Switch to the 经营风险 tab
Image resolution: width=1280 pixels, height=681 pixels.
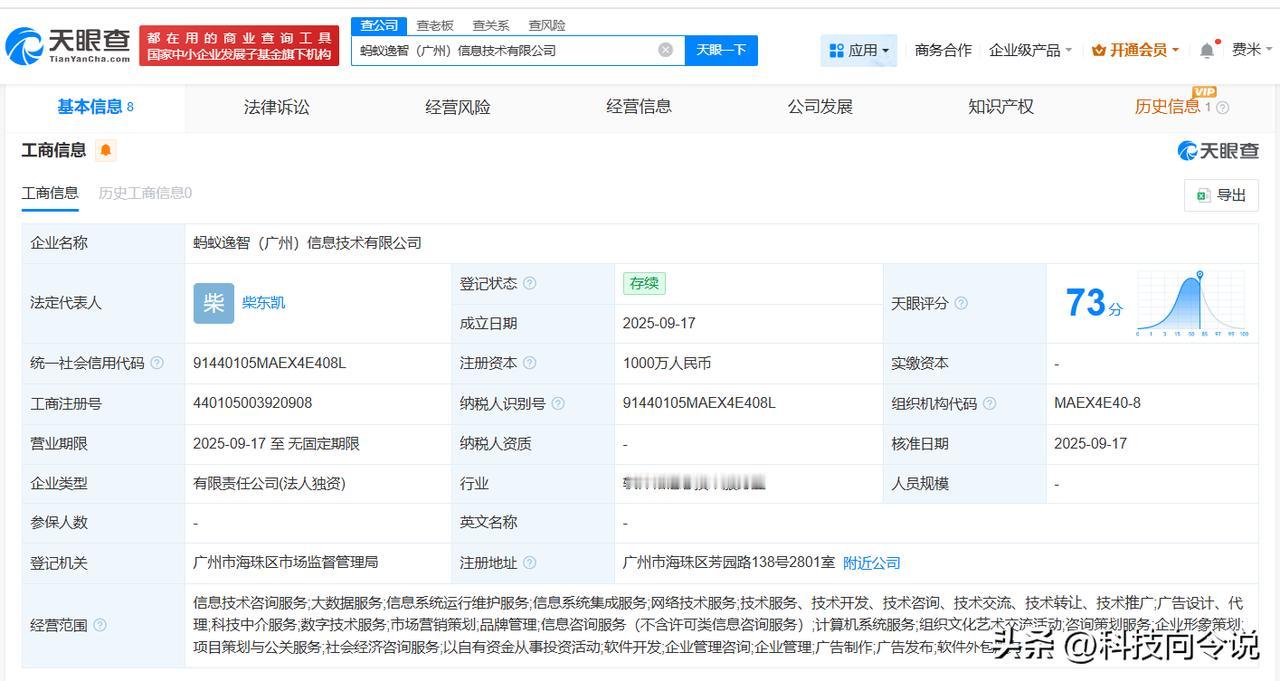click(x=457, y=107)
